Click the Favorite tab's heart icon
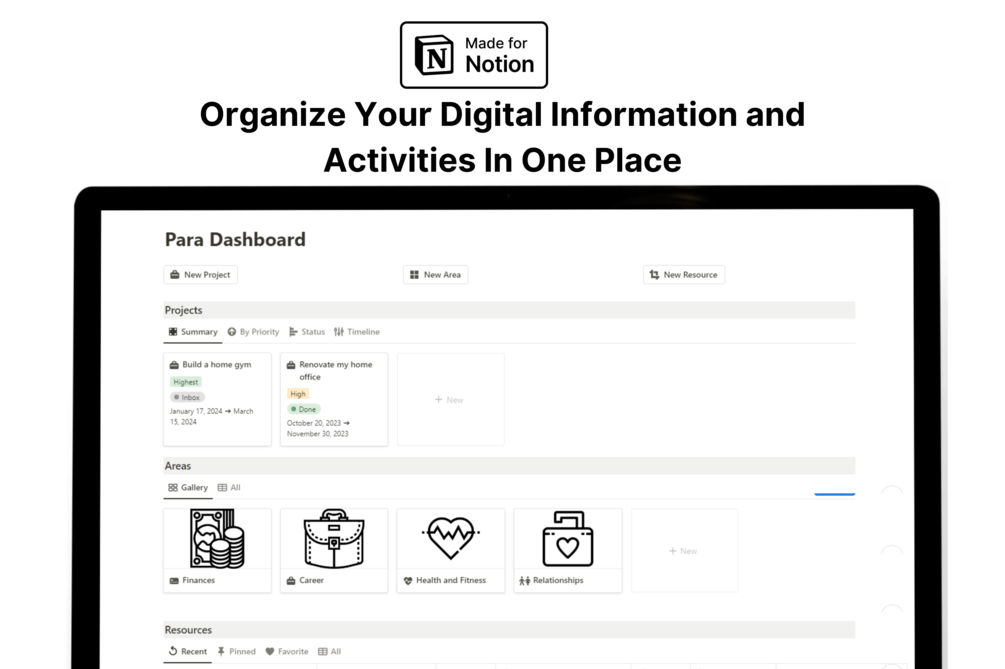This screenshot has width=1005, height=669. click(x=270, y=652)
